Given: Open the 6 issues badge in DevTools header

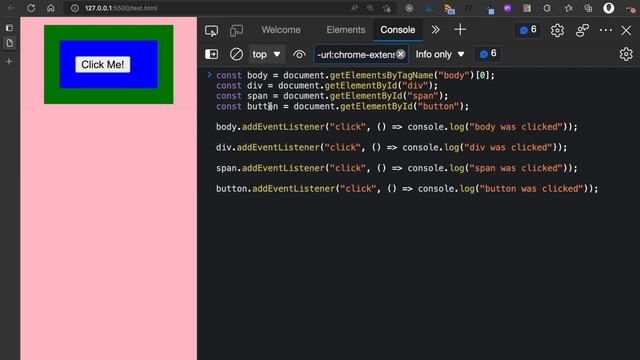Looking at the screenshot, I should [528, 30].
